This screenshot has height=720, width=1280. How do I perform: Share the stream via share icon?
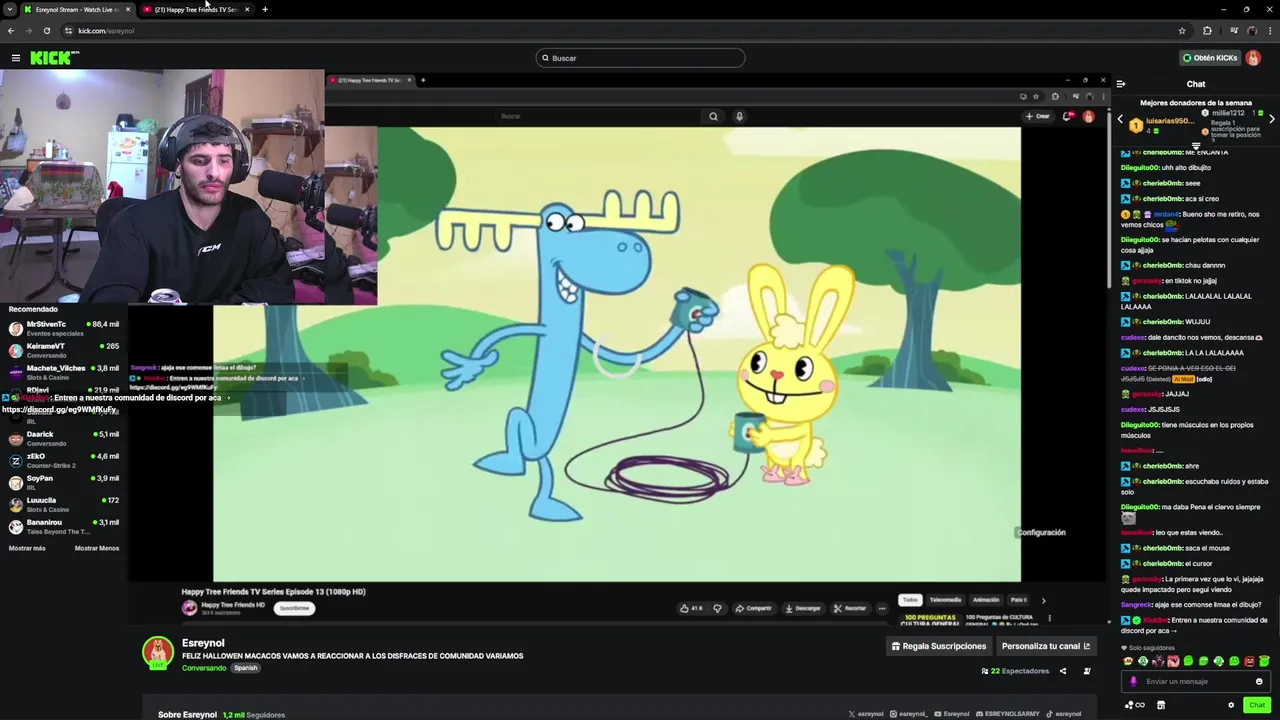click(x=1062, y=671)
